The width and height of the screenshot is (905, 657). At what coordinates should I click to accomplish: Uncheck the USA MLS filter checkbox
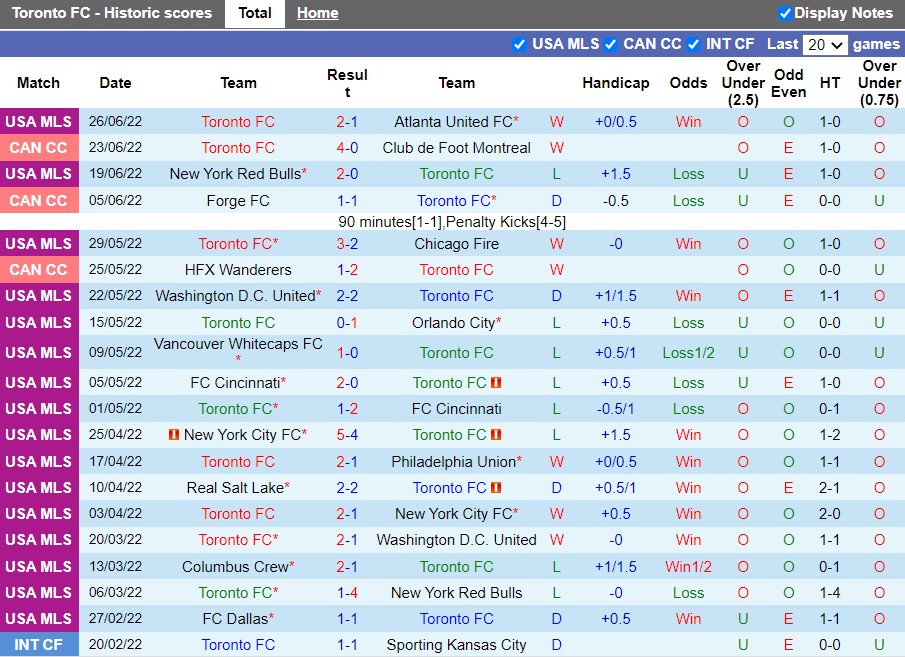(x=519, y=44)
